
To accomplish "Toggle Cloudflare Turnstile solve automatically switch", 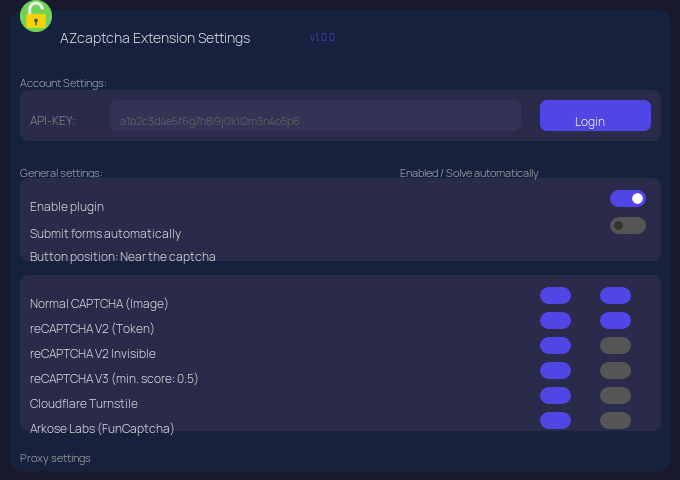I will (x=615, y=395).
